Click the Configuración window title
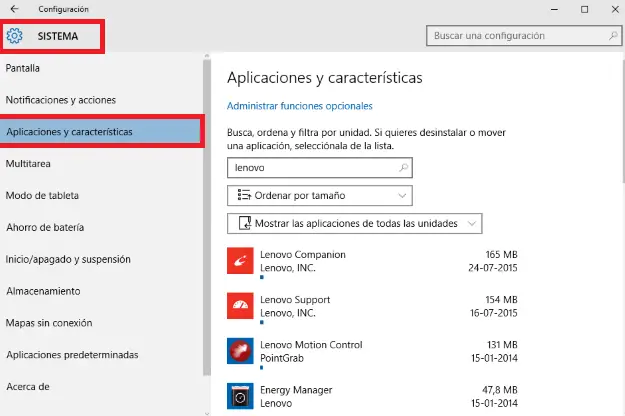This screenshot has height=416, width=625. tap(63, 9)
